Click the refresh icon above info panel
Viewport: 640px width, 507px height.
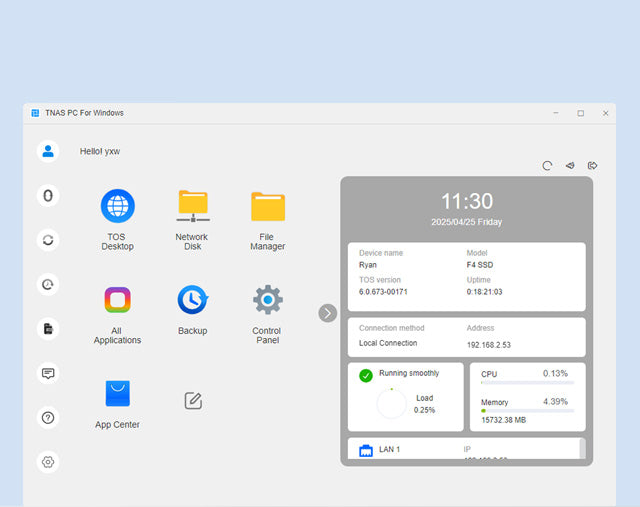pos(547,166)
